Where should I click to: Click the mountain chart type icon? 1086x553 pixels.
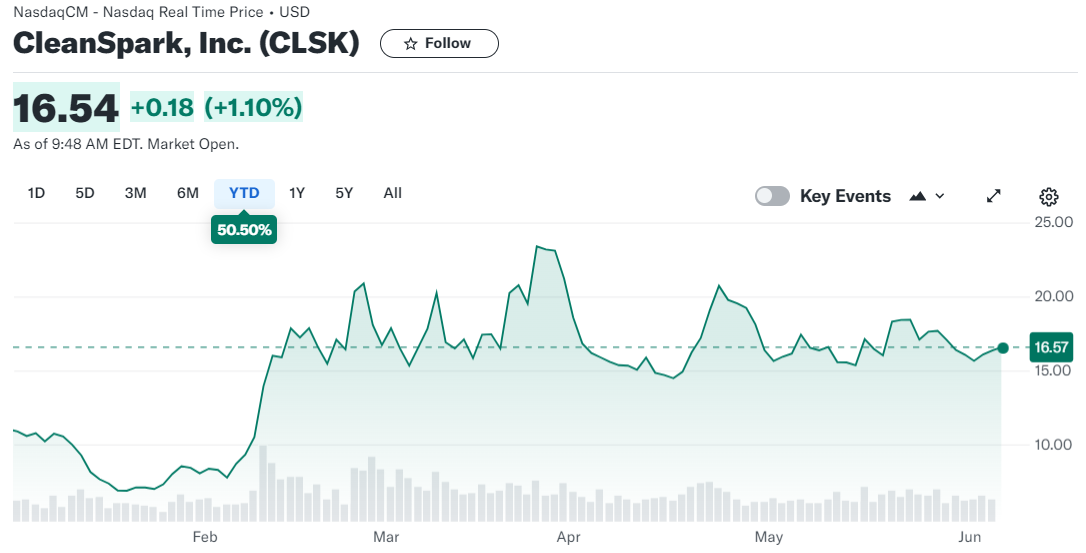point(917,196)
